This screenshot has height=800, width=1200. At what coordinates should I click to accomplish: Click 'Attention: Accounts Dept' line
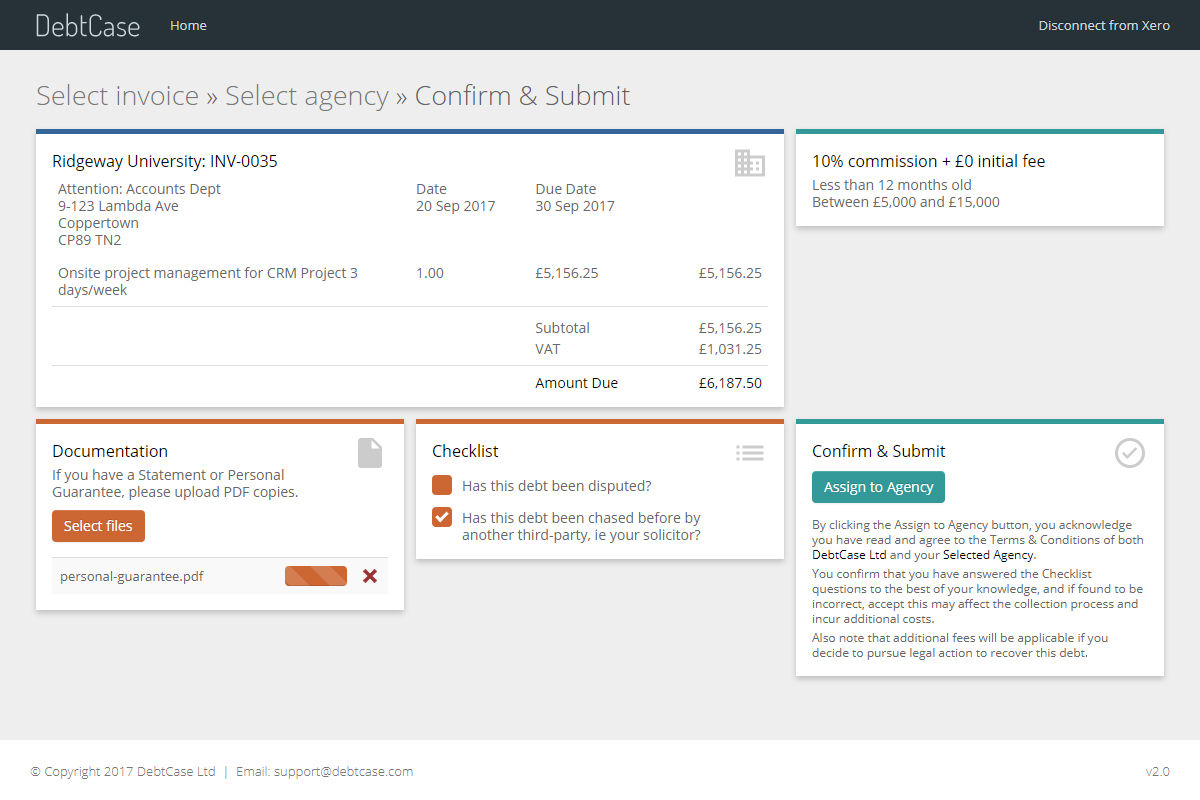(x=140, y=189)
